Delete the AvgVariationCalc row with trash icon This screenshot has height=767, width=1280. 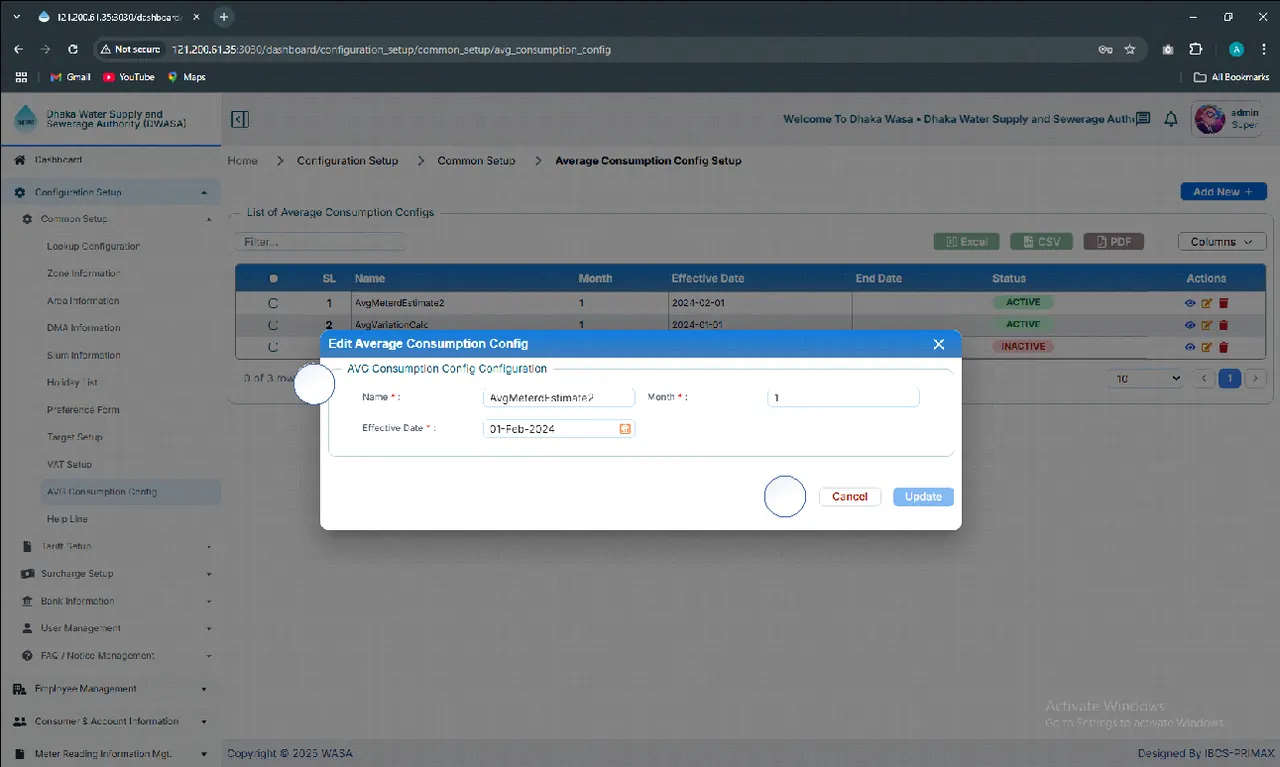(1222, 325)
